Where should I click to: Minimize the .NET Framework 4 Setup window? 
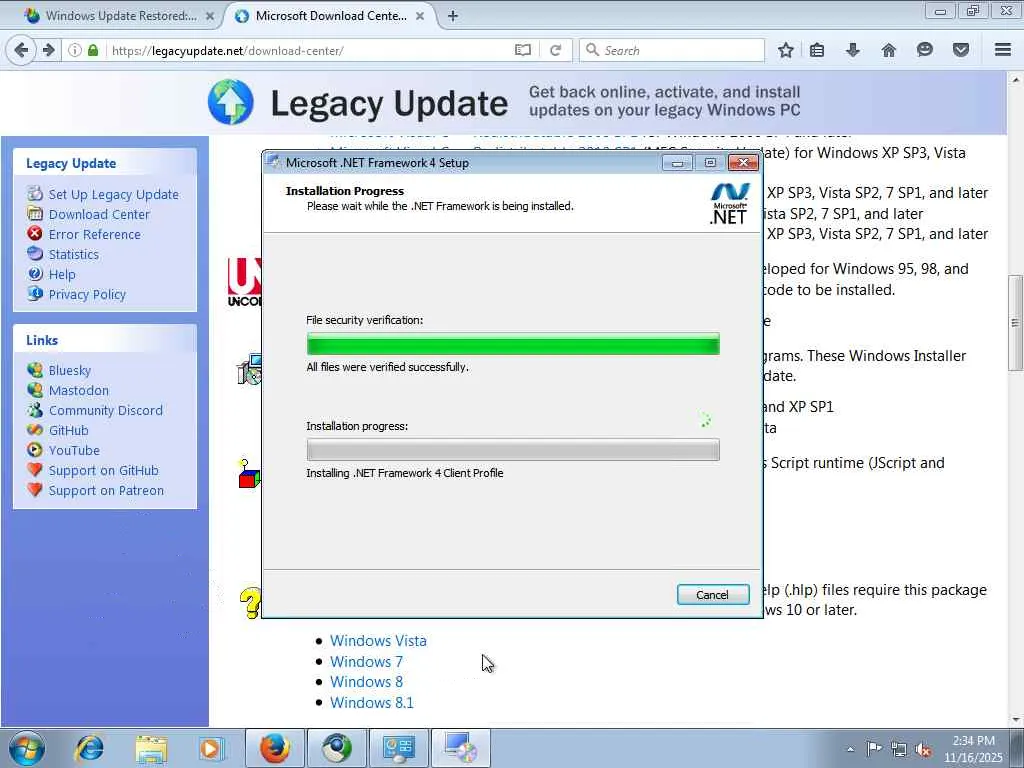click(677, 163)
